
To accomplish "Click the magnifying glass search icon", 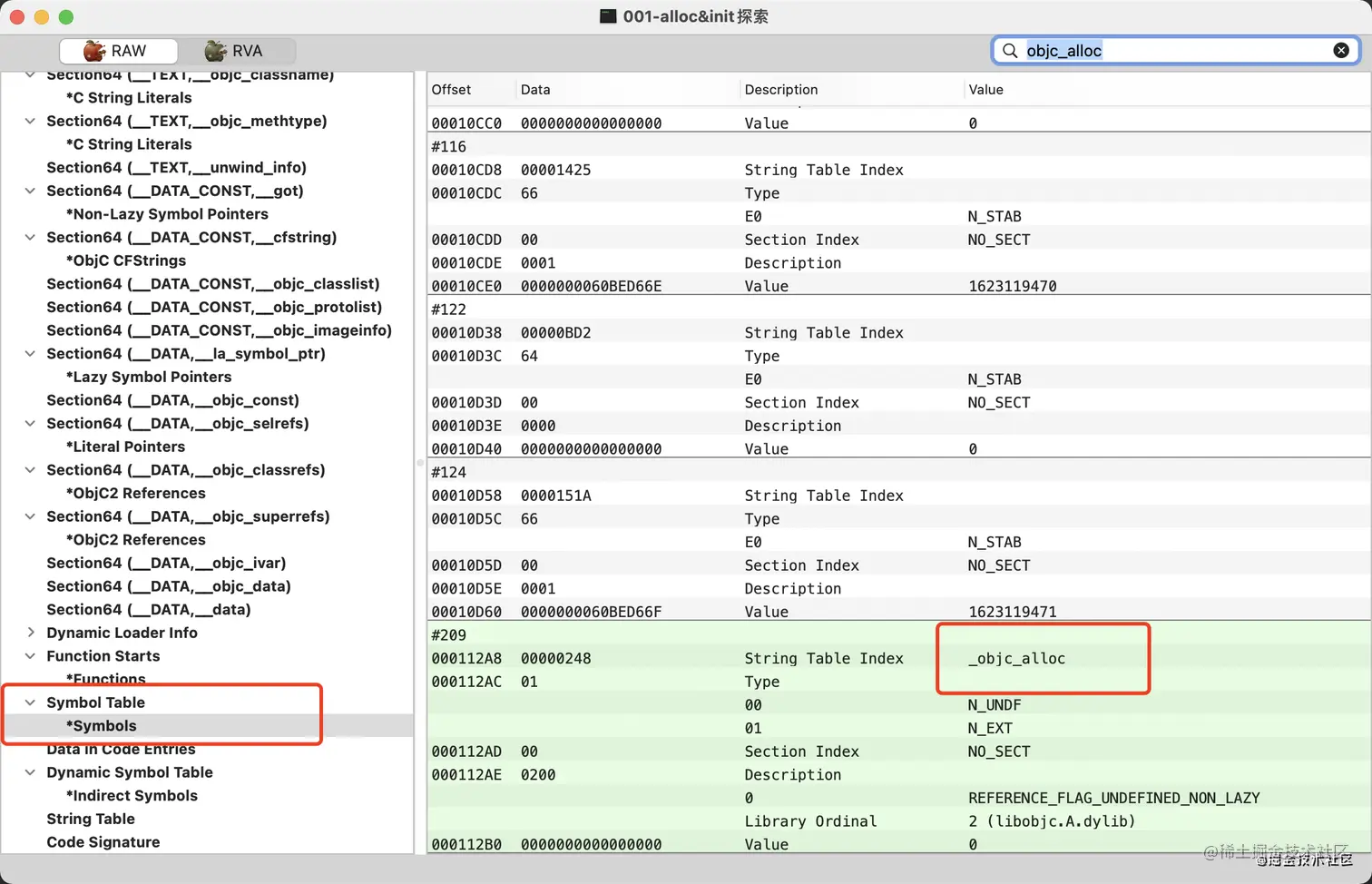I will [1010, 51].
